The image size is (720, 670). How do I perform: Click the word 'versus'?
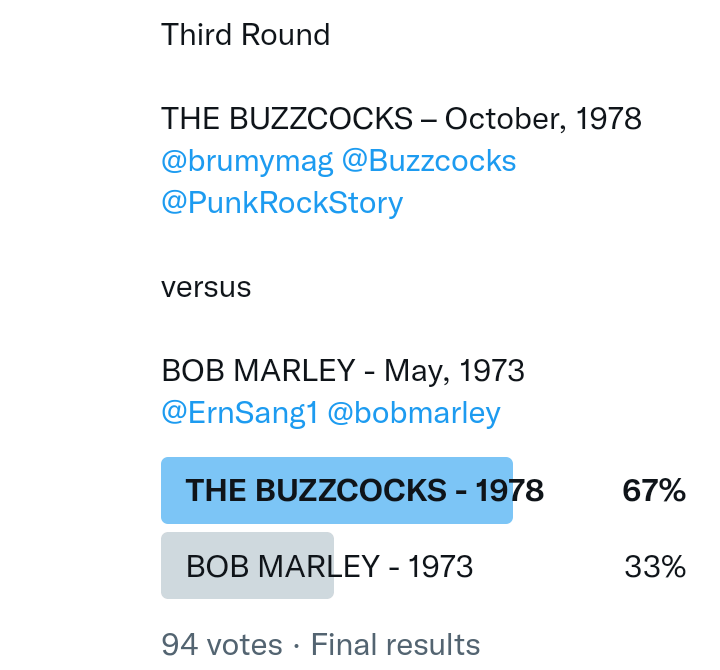206,287
